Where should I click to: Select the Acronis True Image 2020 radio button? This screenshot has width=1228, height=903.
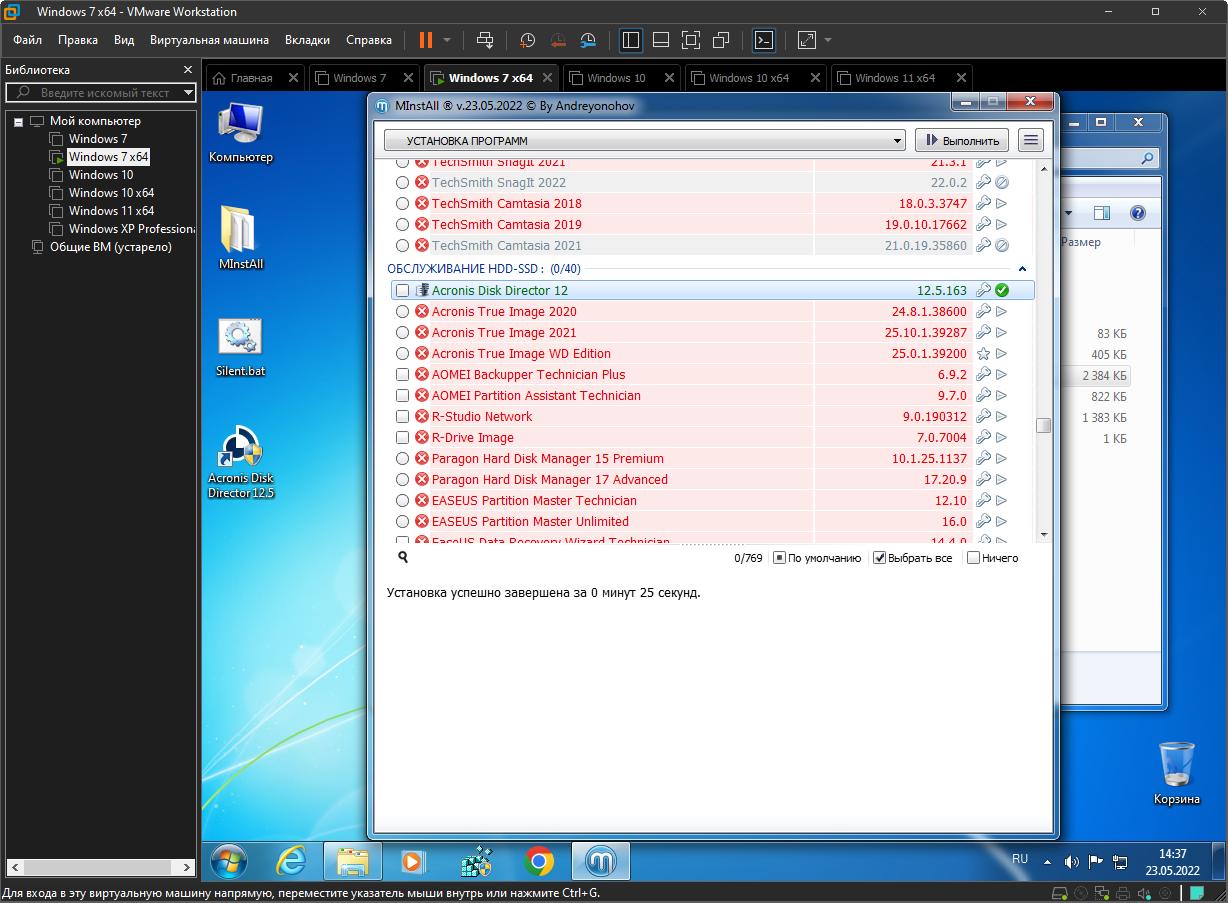click(402, 312)
